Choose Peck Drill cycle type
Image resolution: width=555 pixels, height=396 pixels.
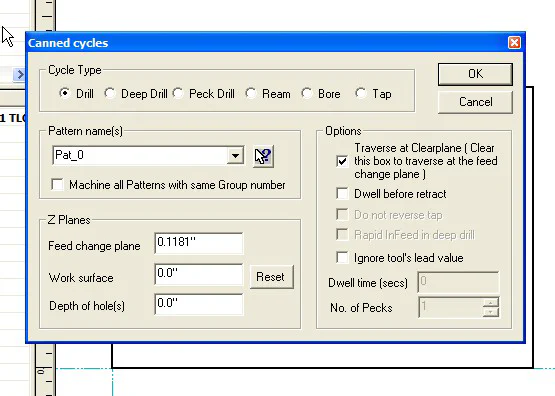pos(178,93)
